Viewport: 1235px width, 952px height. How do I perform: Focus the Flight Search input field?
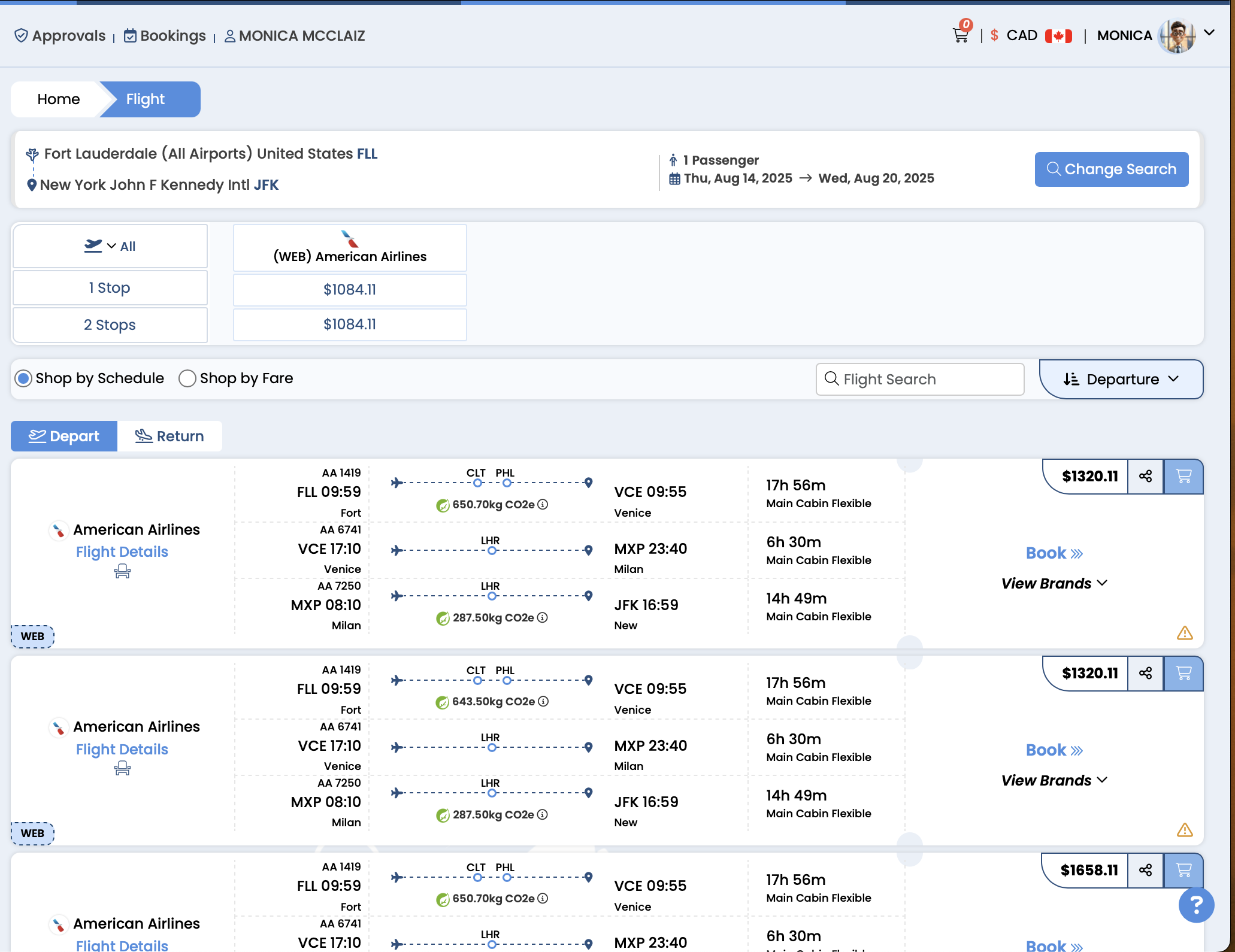pos(920,379)
